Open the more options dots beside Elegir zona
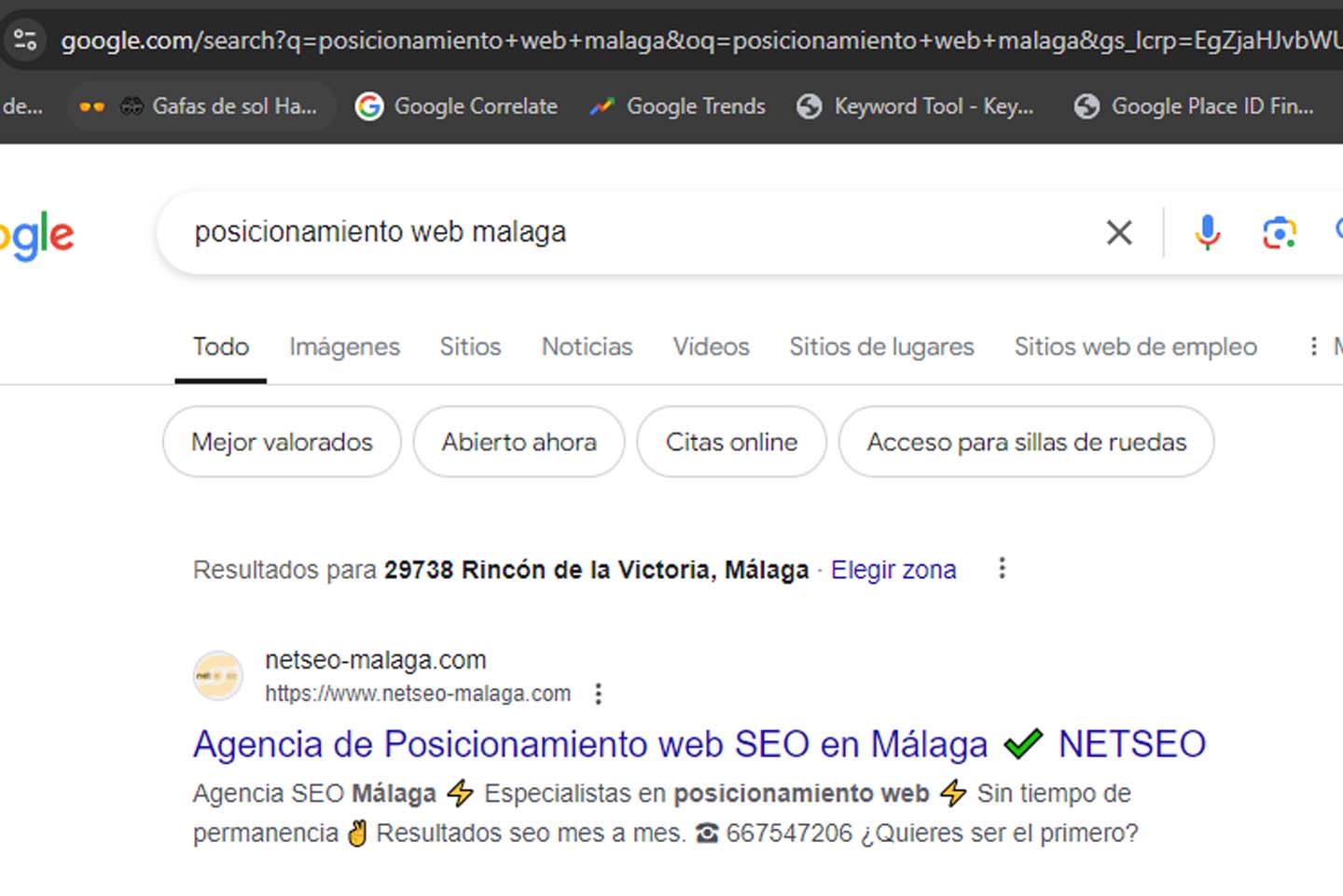Screen dimensions: 1343x896 click(1002, 569)
